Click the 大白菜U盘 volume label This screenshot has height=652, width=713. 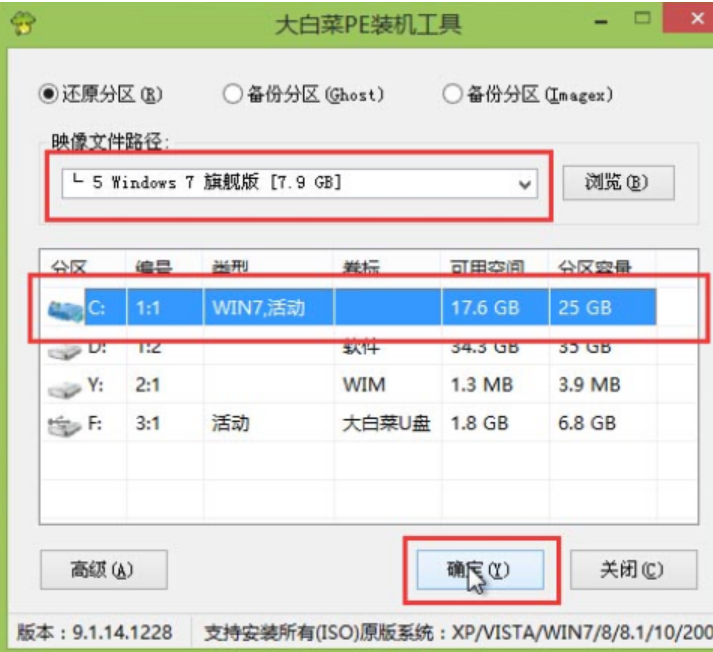click(x=386, y=424)
